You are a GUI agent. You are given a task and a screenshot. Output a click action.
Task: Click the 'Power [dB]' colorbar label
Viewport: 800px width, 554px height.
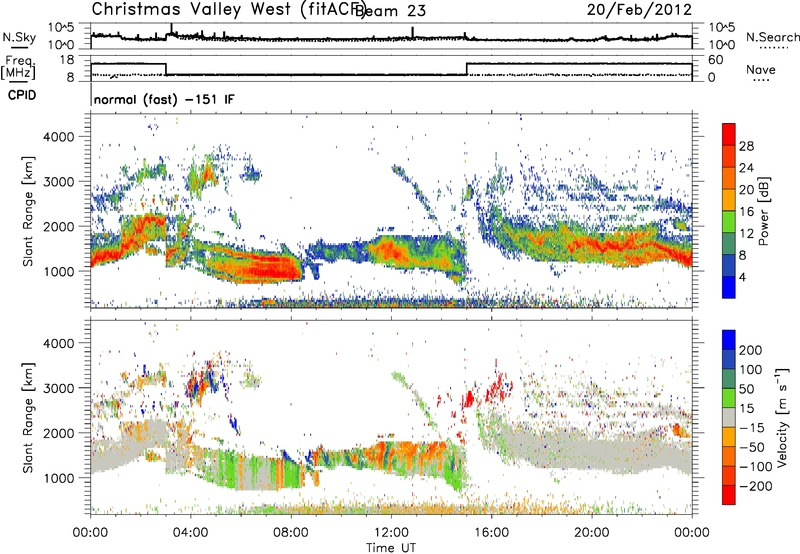[764, 211]
